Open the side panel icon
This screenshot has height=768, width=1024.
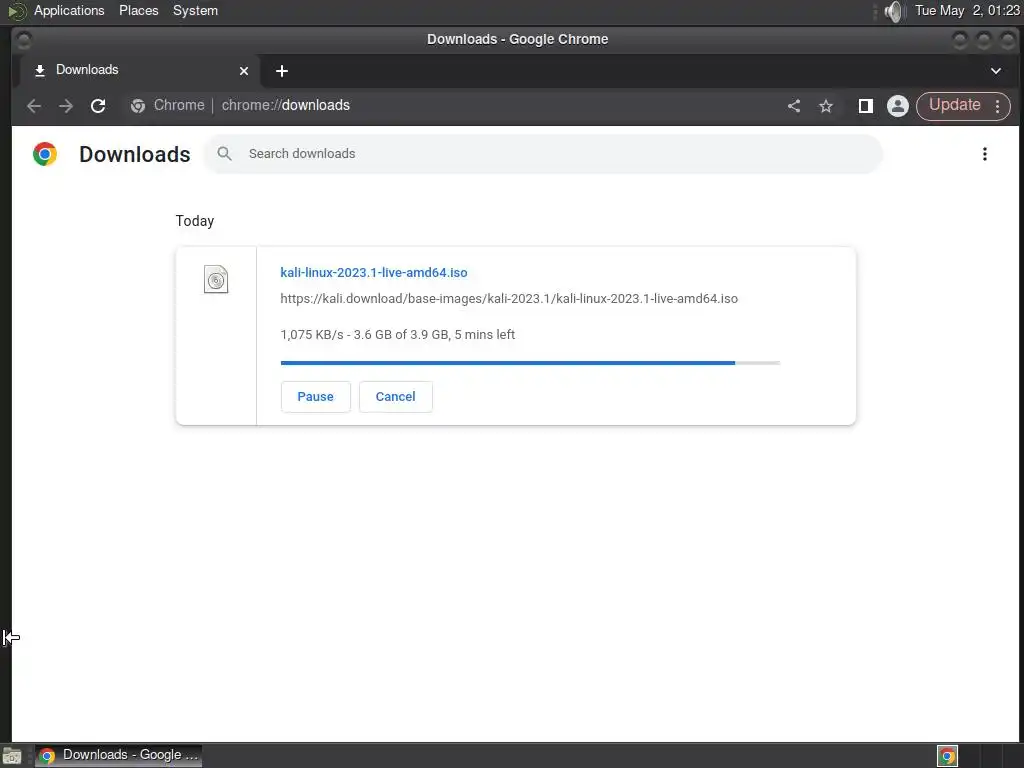866,106
